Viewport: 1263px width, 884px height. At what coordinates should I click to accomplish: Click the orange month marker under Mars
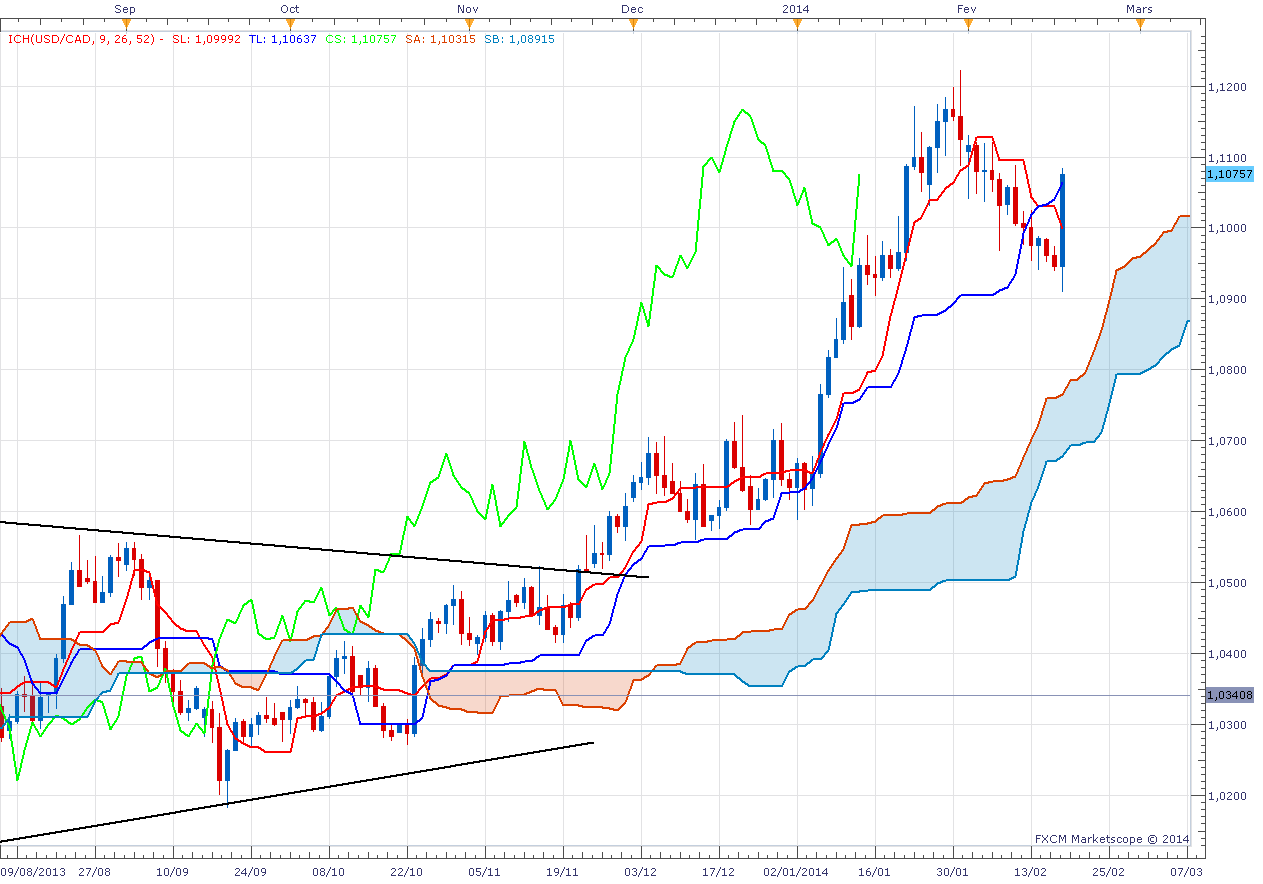coord(1139,24)
